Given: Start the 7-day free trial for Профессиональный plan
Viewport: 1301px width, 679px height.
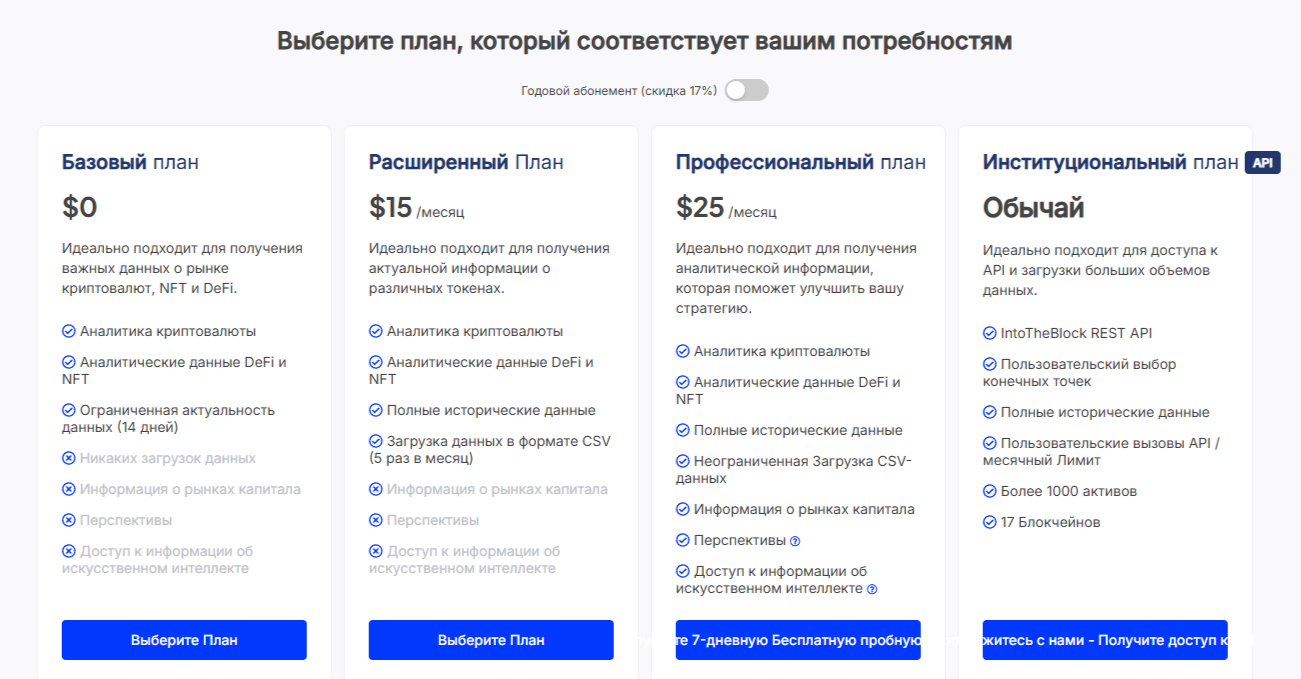Looking at the screenshot, I should 798,640.
